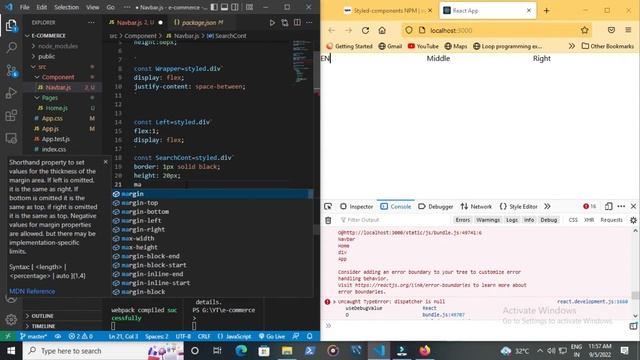The width and height of the screenshot is (640, 360).
Task: Show more devtools tabs chevron
Action: pyautogui.click(x=547, y=207)
